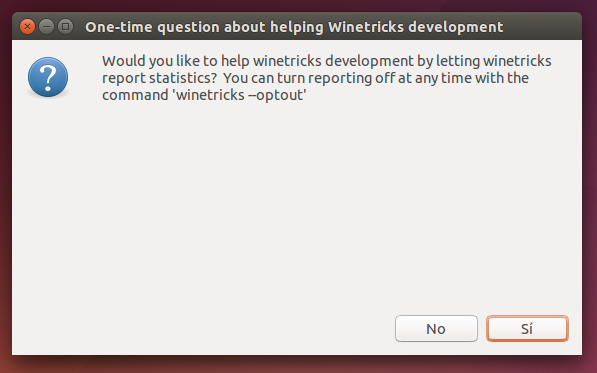Click 'letting winetricks' at line end
Image resolution: width=597 pixels, height=373 pixels.
click(x=494, y=61)
